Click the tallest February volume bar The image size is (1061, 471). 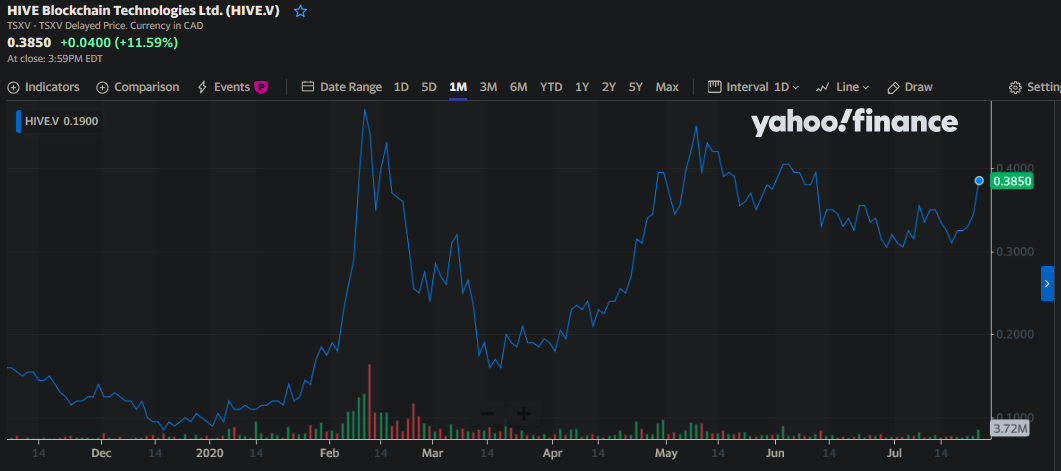369,402
